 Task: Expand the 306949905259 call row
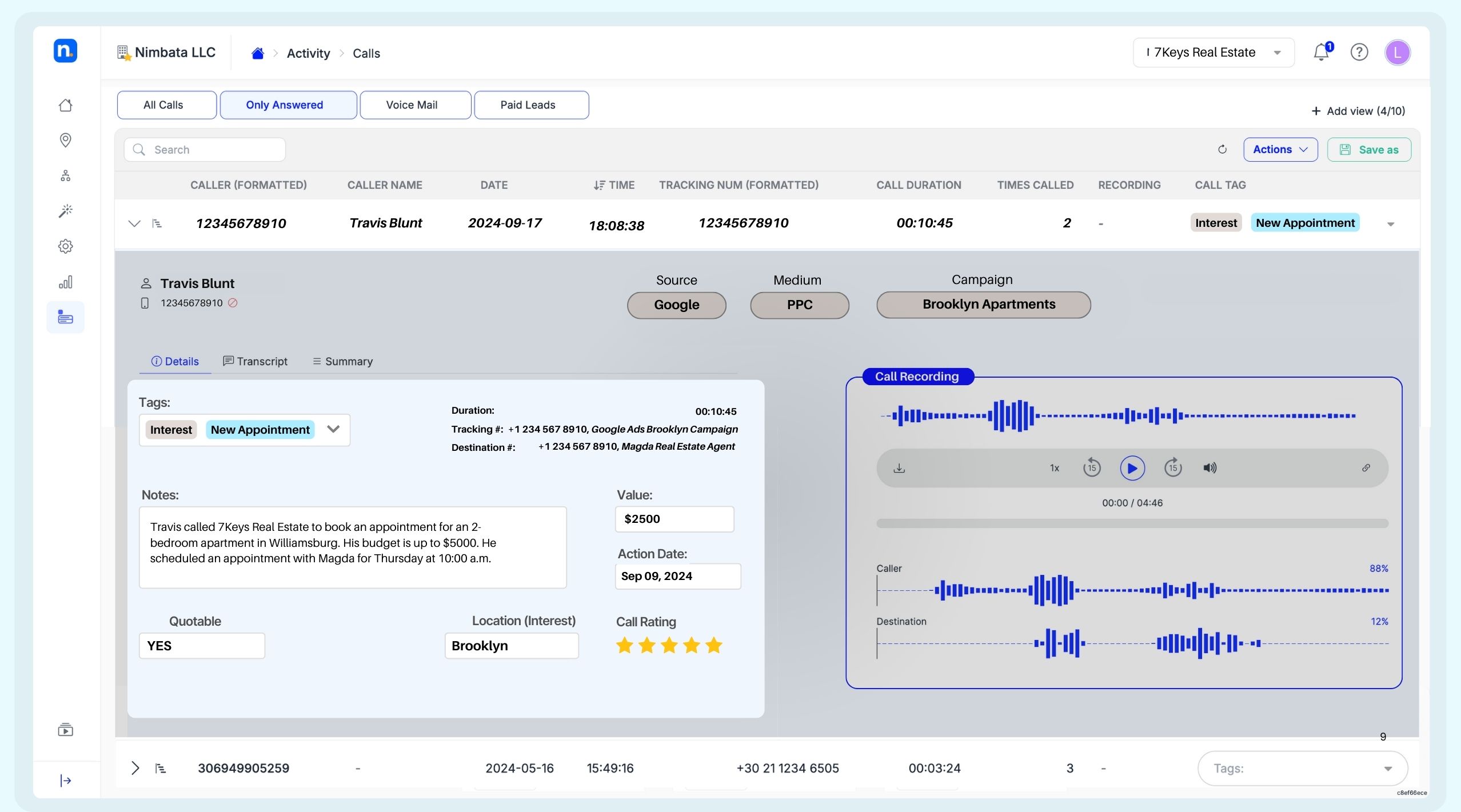click(135, 768)
